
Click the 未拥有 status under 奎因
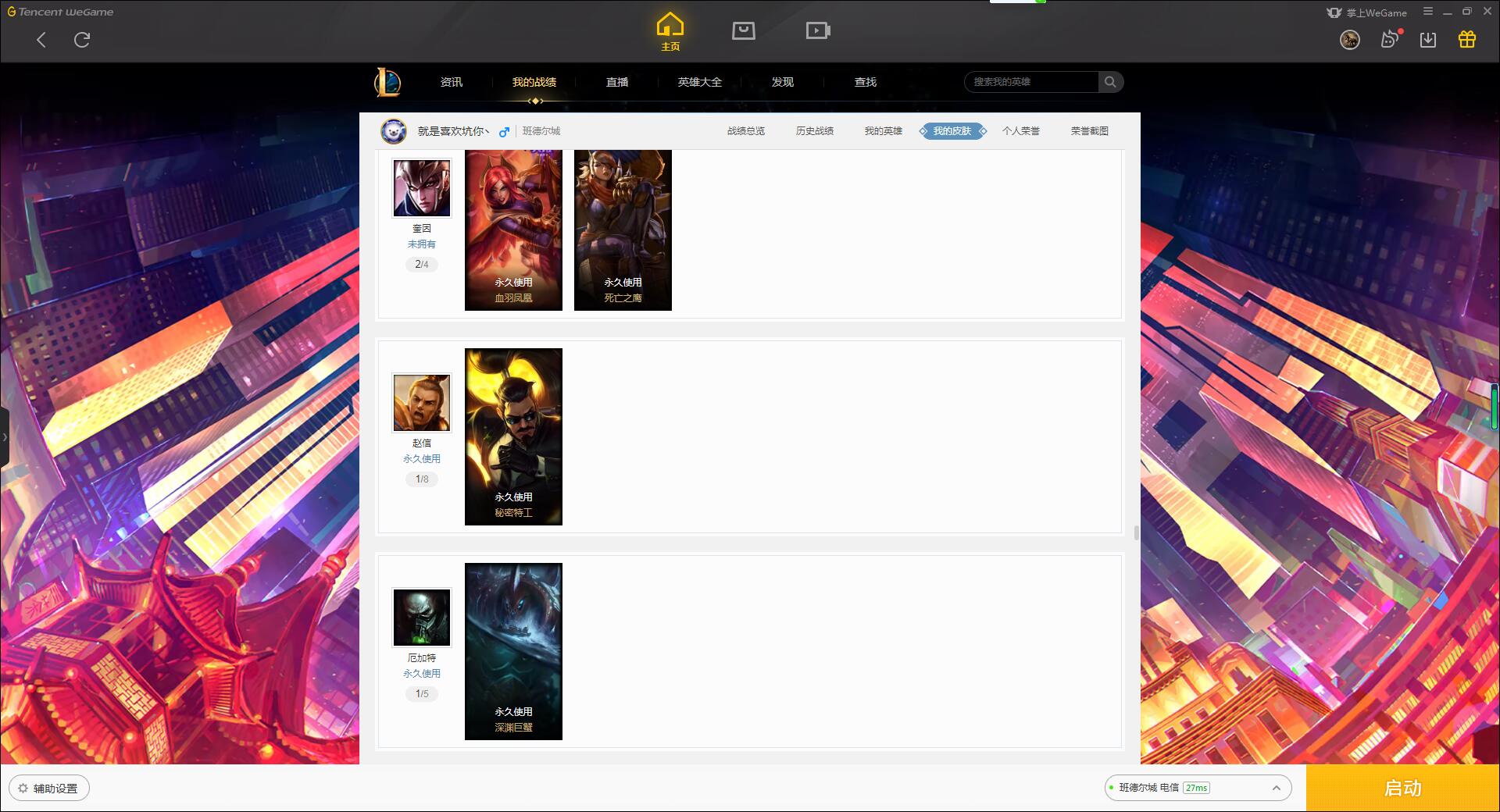(x=422, y=244)
